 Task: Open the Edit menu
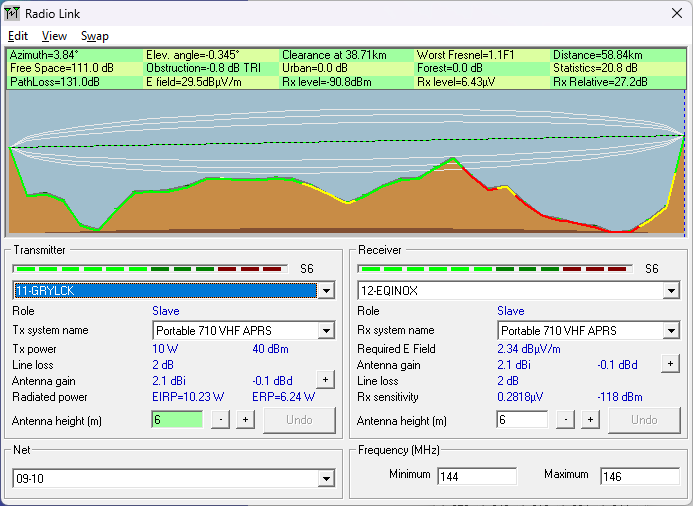pos(18,36)
